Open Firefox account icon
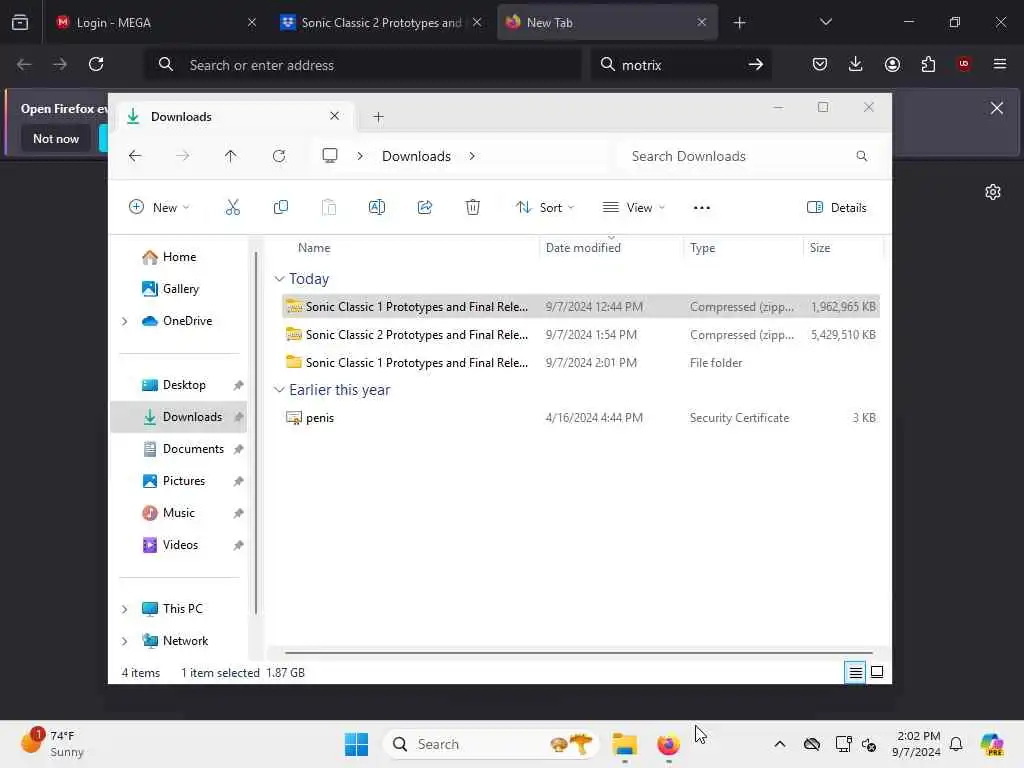The image size is (1024, 768). [892, 64]
